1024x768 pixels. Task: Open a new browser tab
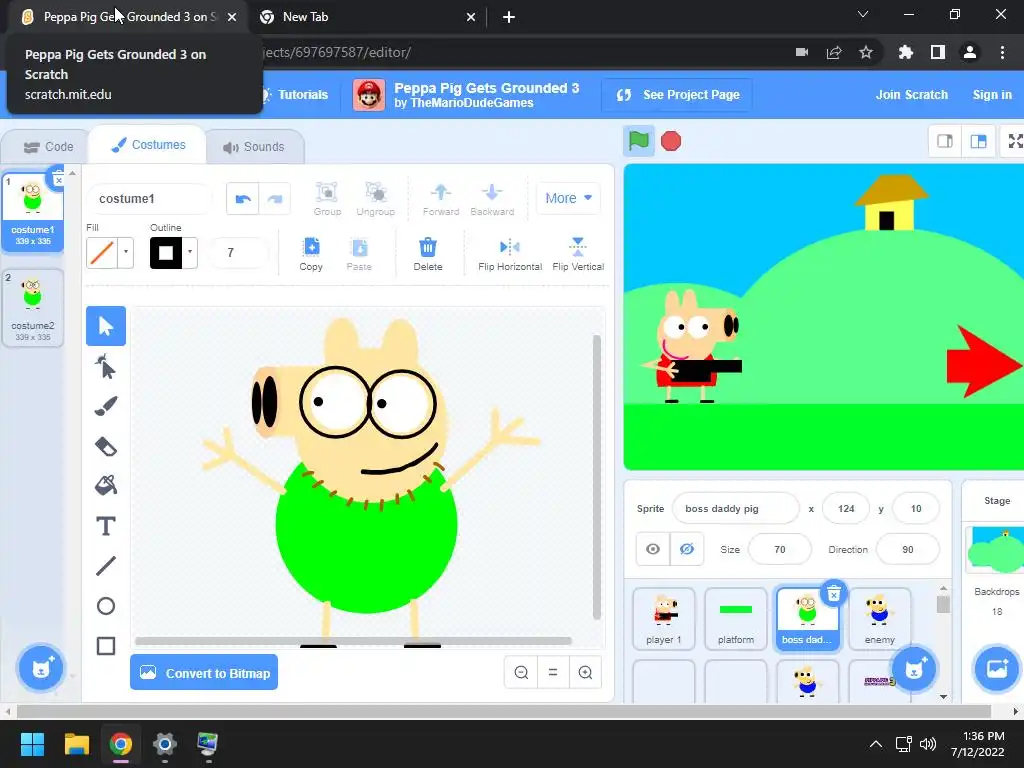tap(509, 17)
